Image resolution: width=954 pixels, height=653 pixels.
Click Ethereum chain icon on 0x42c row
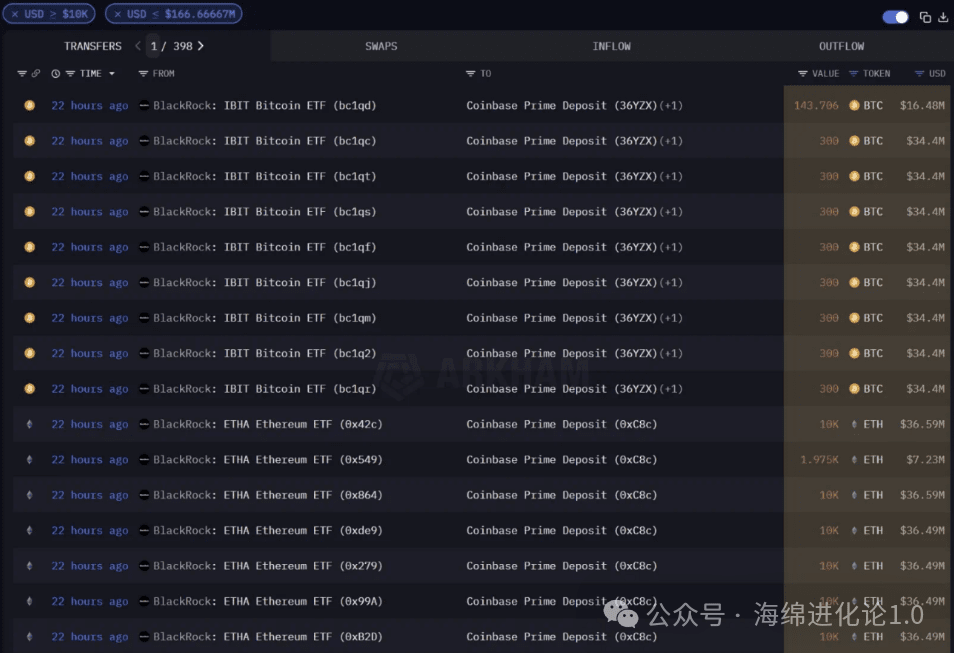pyautogui.click(x=29, y=424)
